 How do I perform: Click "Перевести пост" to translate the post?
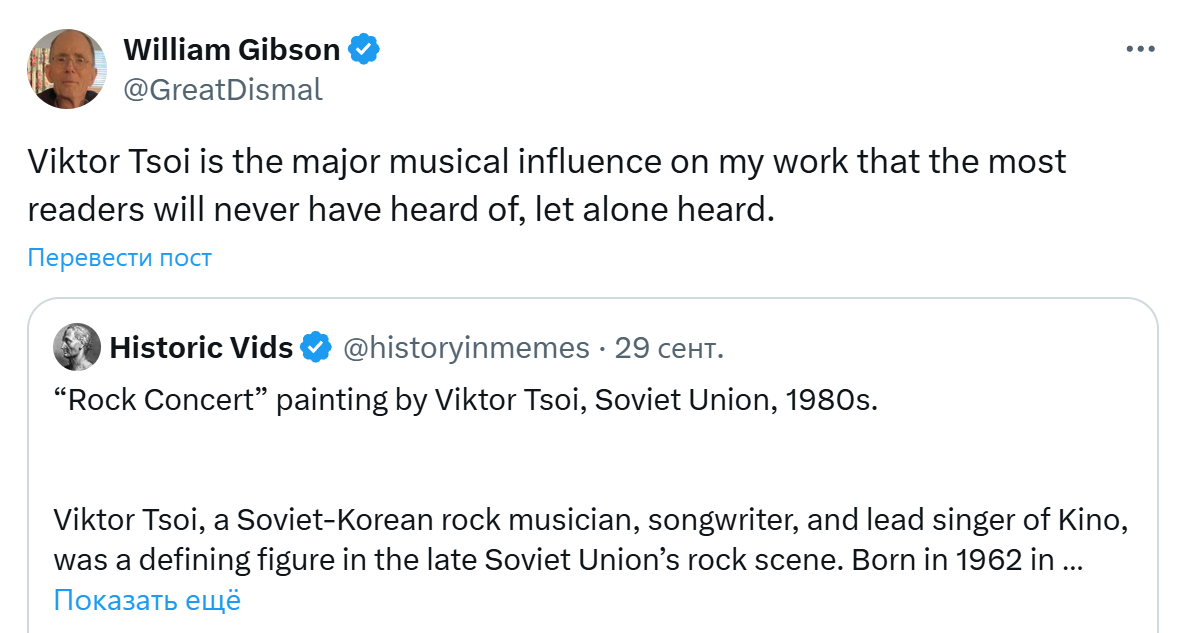(120, 257)
